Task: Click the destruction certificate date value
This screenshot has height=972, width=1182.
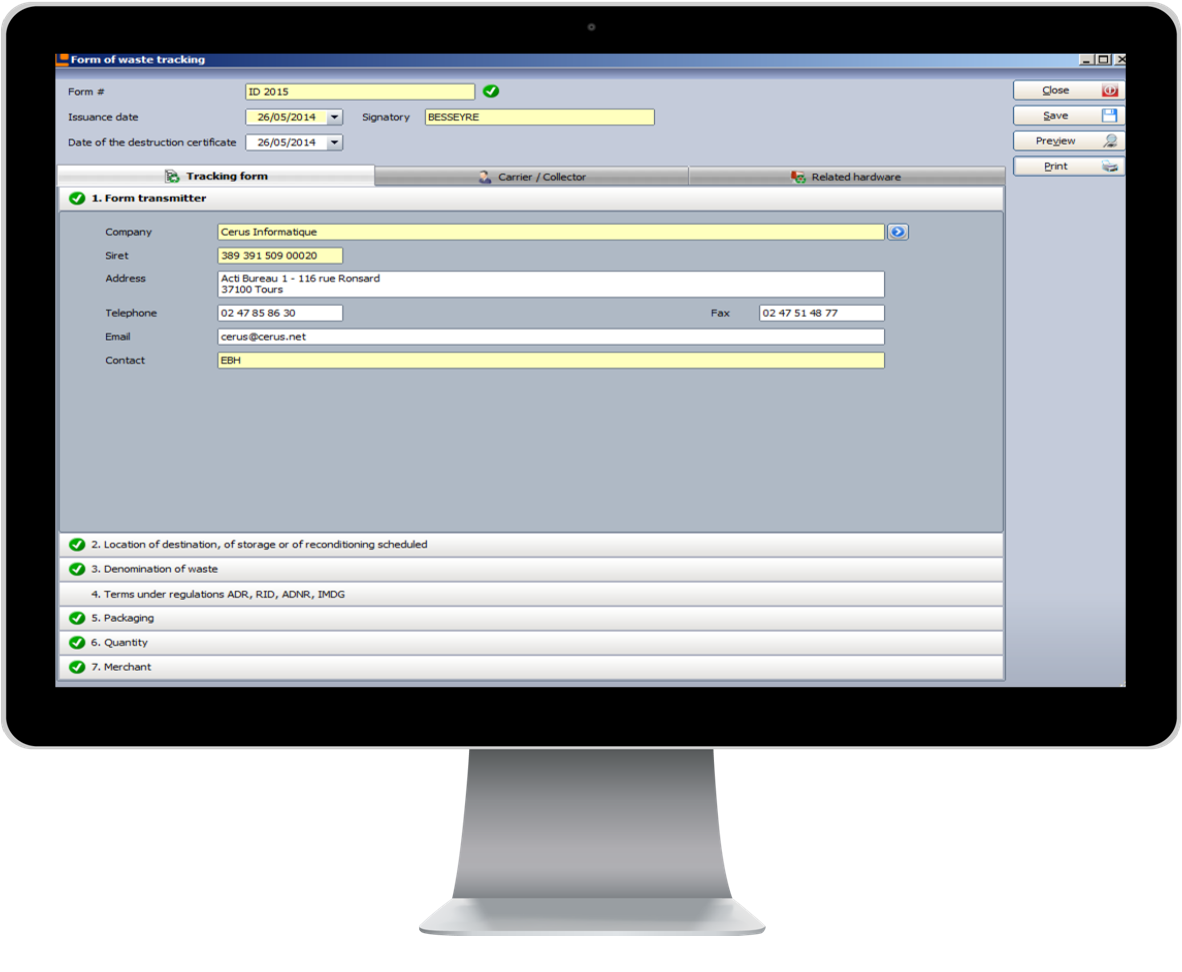Action: click(286, 143)
